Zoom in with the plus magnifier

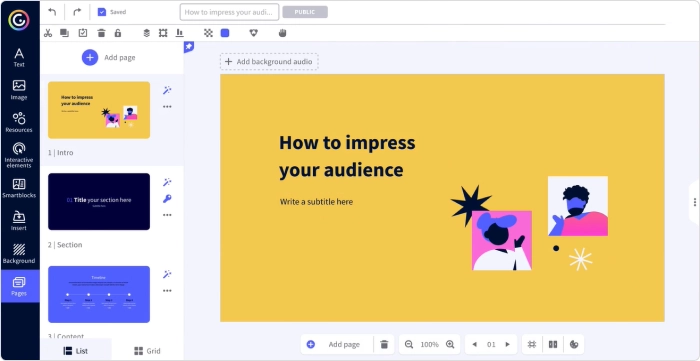tap(450, 344)
